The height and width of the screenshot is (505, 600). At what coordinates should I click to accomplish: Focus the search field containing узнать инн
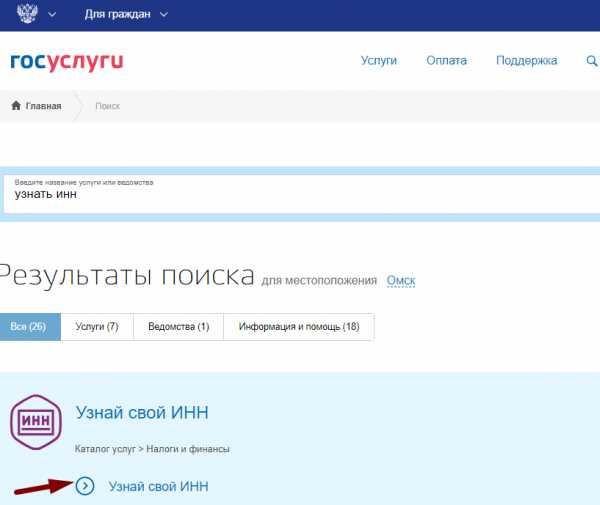pyautogui.click(x=302, y=194)
